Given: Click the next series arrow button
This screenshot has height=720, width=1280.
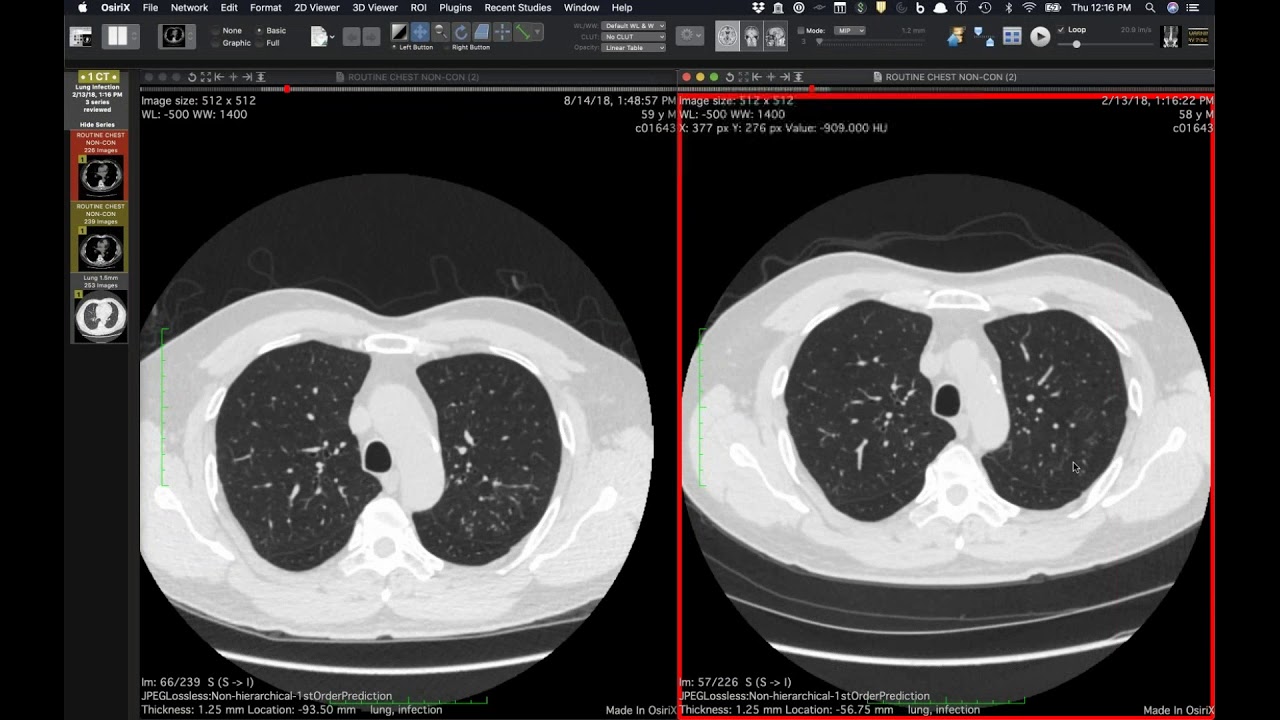Looking at the screenshot, I should click(371, 37).
